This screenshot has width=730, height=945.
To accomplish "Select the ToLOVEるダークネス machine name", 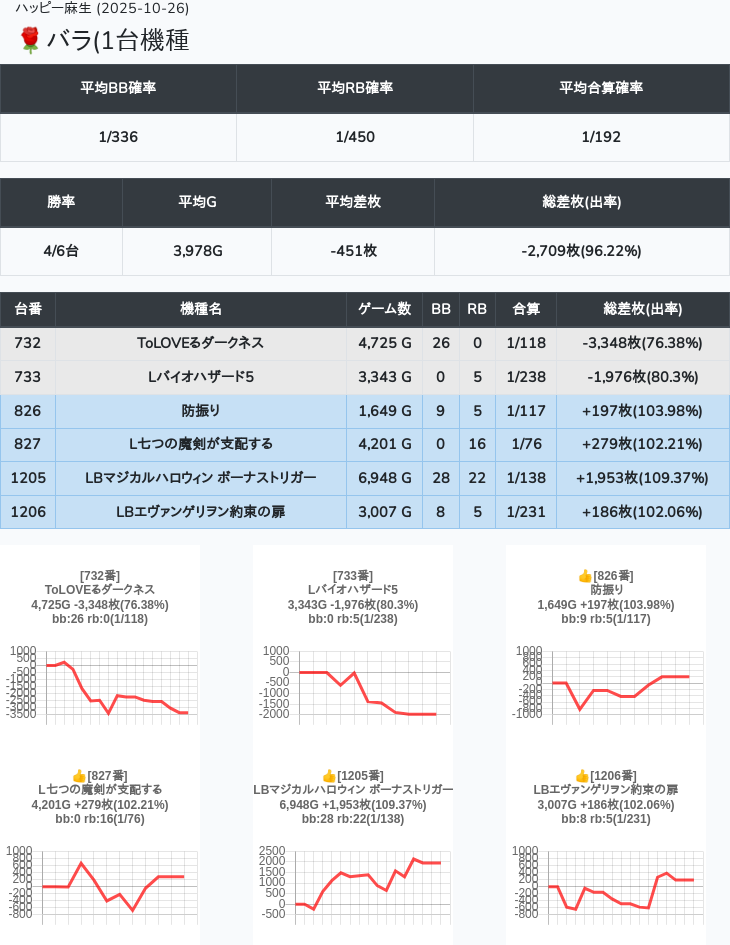I will [x=200, y=343].
